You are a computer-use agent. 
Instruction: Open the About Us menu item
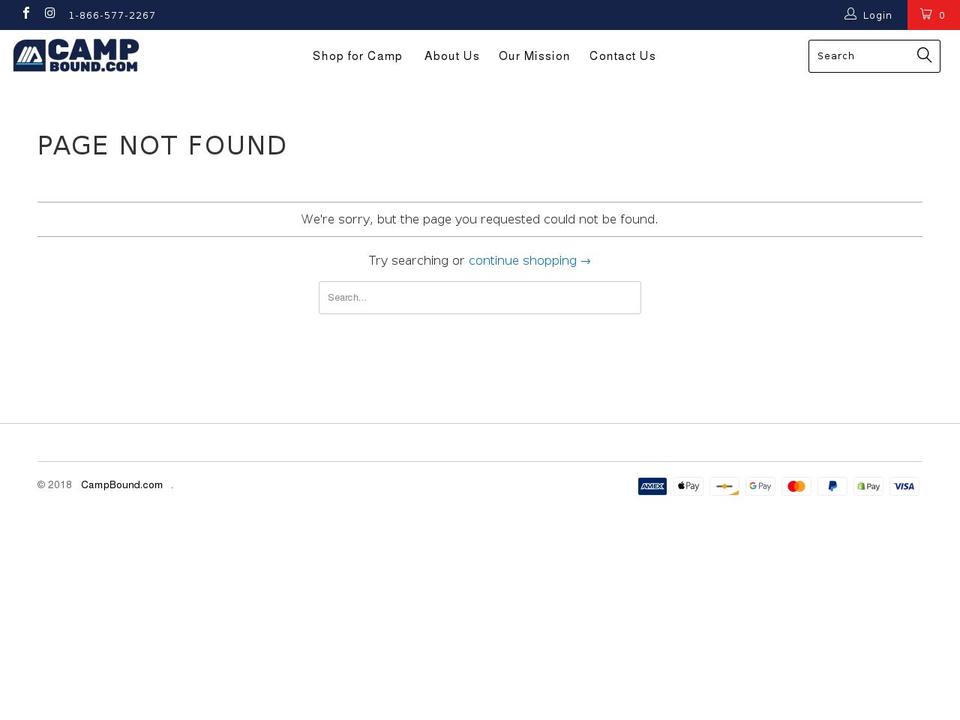pyautogui.click(x=452, y=56)
